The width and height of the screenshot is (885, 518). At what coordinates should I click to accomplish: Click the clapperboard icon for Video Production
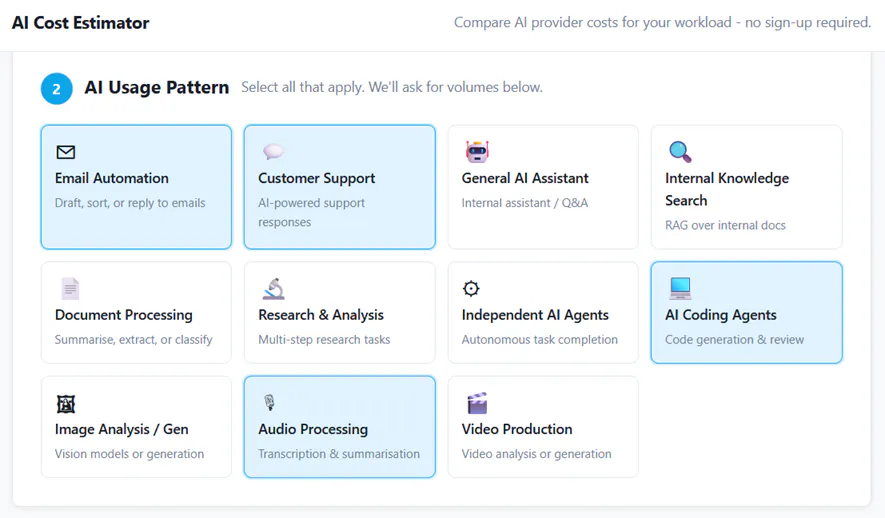point(477,403)
